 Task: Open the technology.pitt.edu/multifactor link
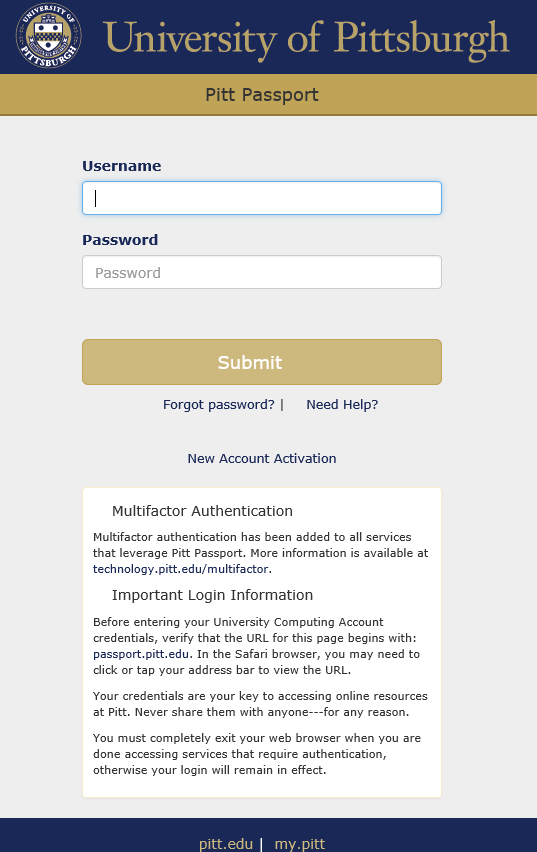pos(181,569)
